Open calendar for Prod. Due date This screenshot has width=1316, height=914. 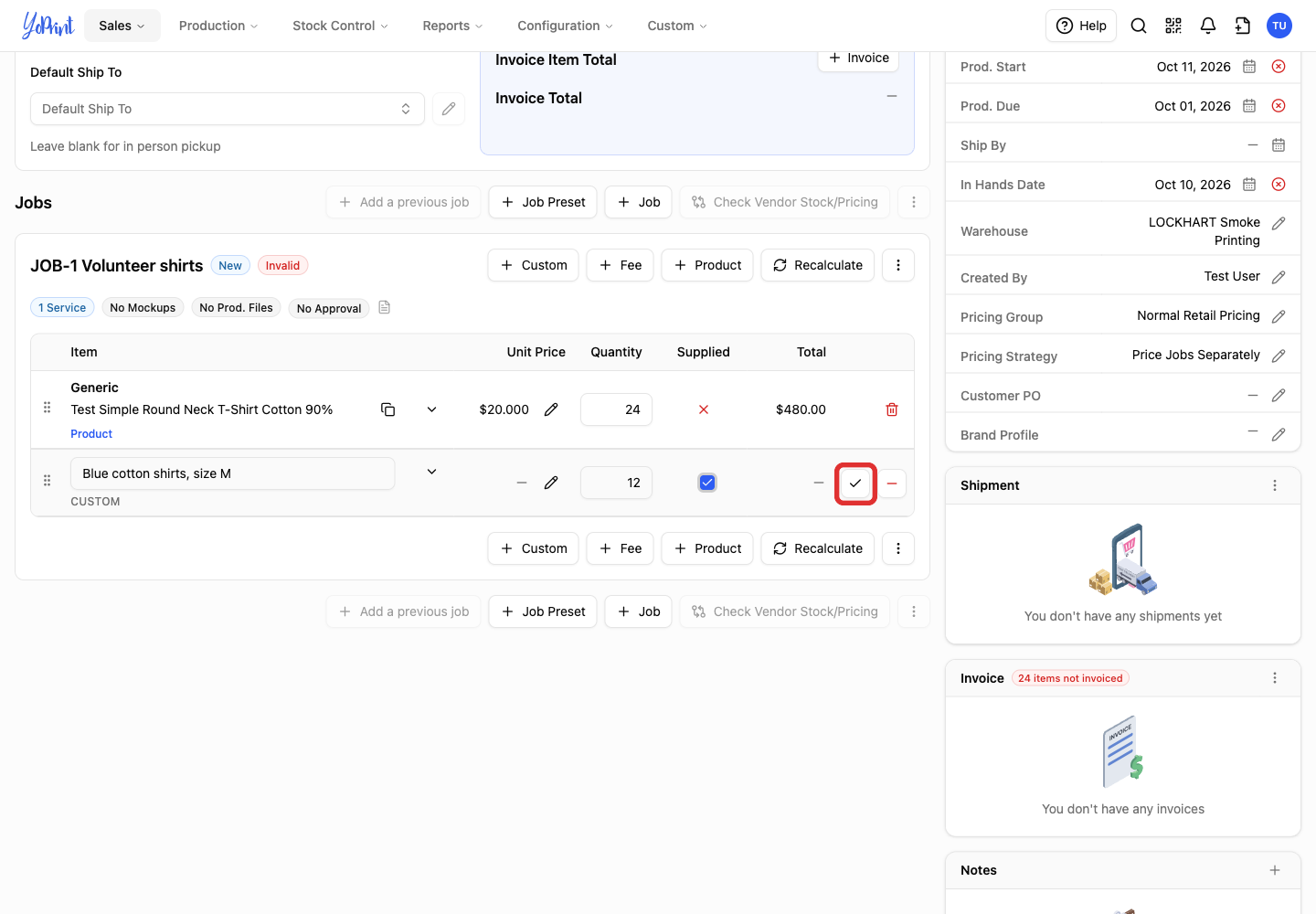pos(1249,106)
